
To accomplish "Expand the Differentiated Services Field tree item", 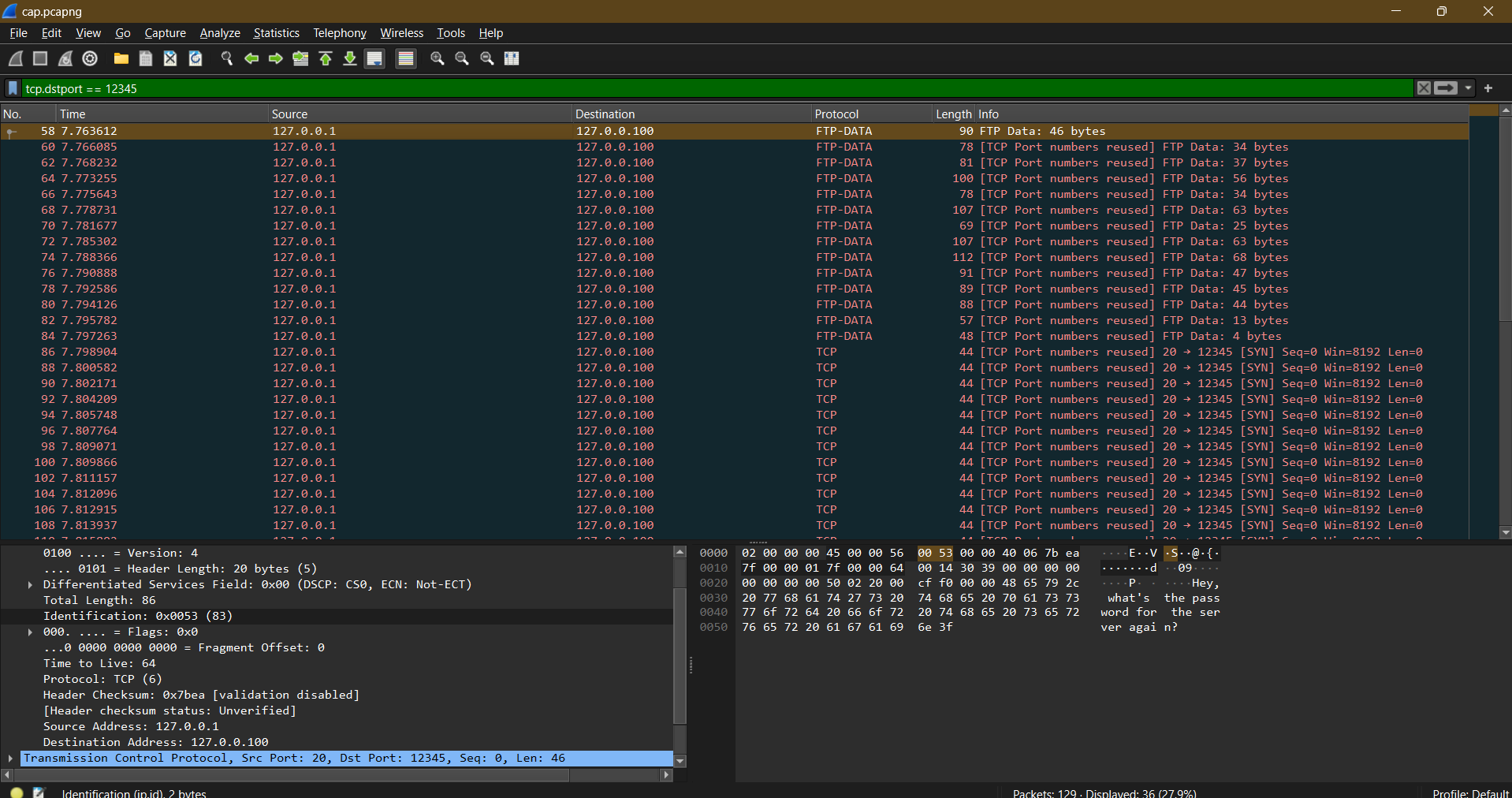I will point(30,585).
